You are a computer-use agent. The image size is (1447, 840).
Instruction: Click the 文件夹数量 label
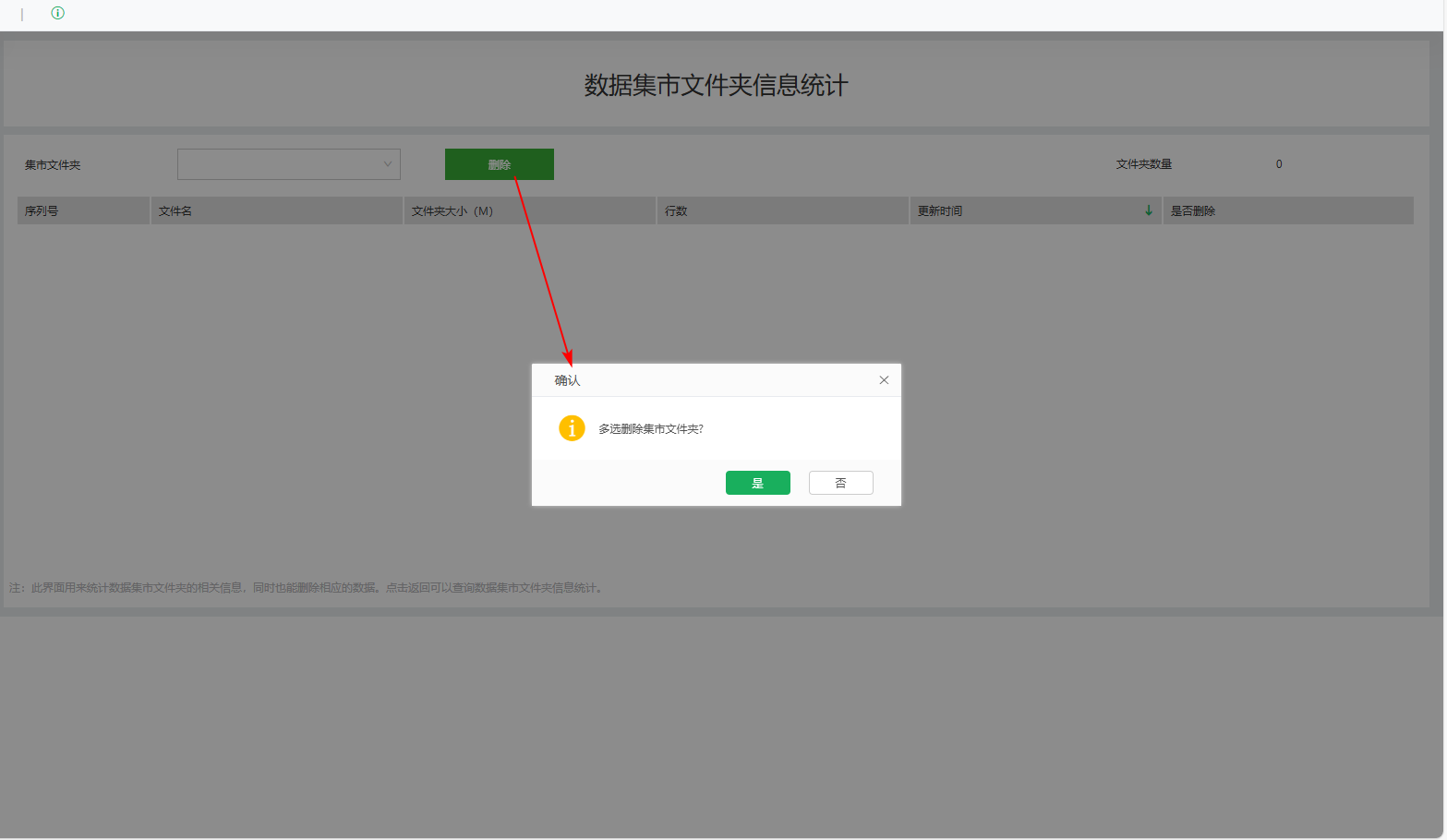pos(1144,164)
